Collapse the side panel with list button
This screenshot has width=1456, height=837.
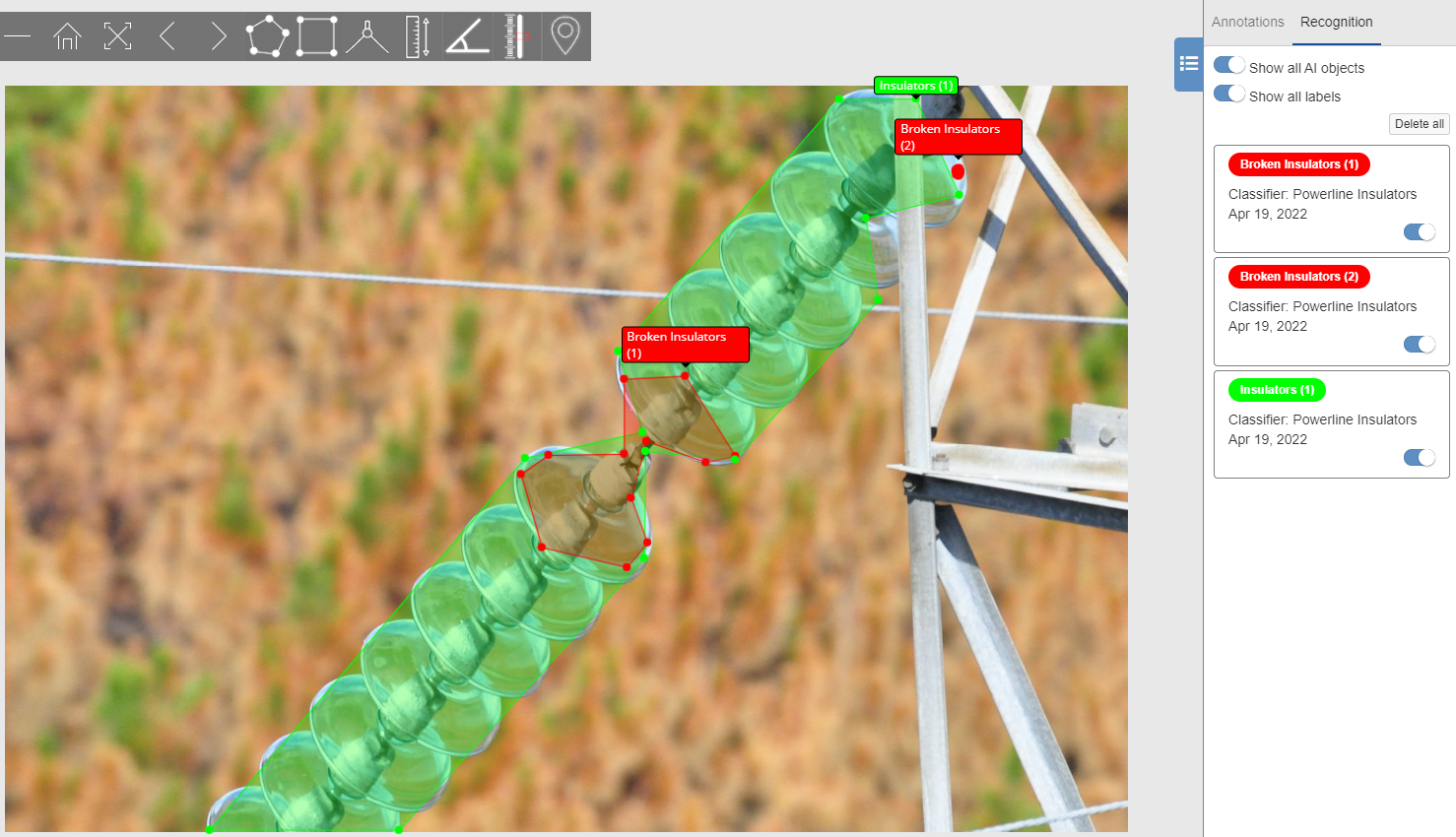tap(1188, 64)
